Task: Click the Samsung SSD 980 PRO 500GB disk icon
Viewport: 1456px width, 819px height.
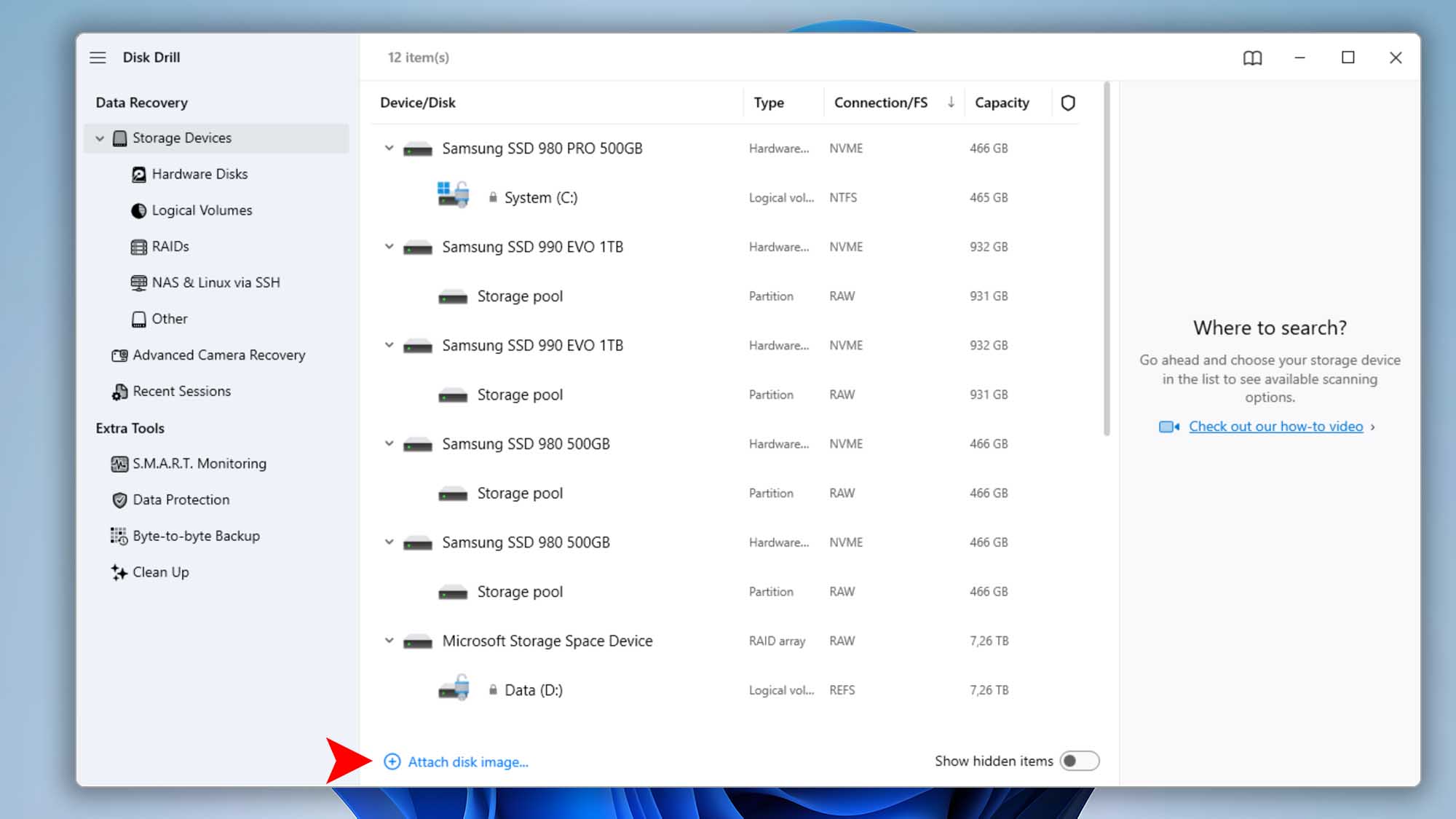Action: (418, 149)
